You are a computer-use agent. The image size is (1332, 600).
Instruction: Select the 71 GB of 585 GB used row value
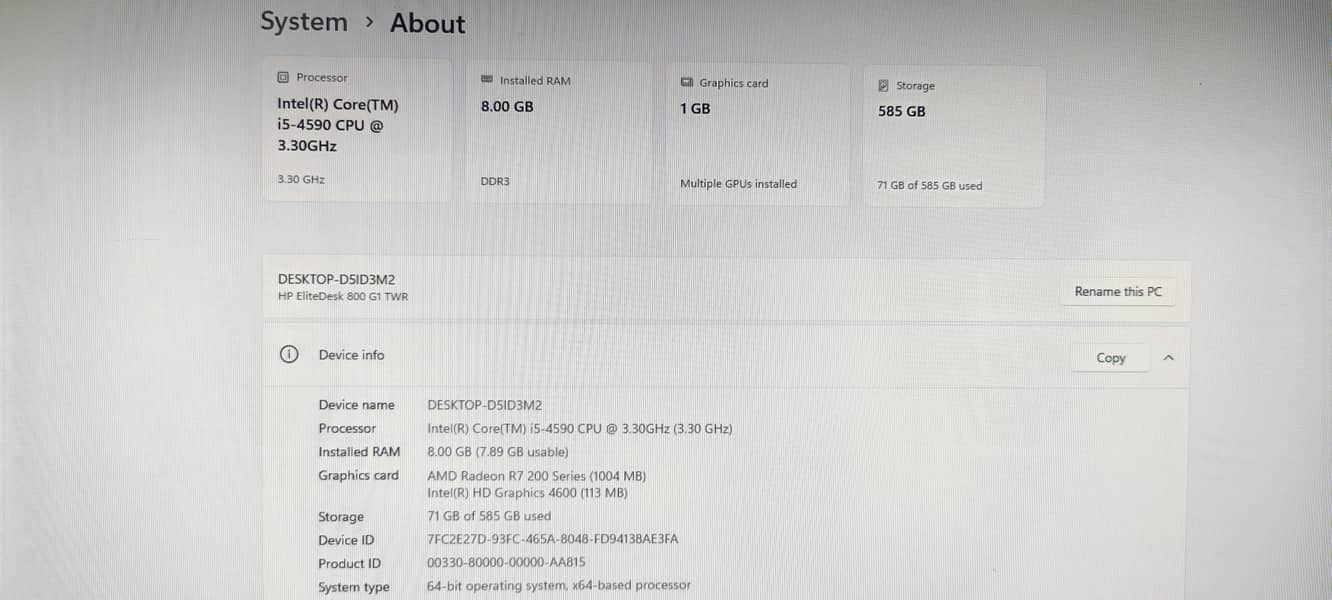pos(489,516)
